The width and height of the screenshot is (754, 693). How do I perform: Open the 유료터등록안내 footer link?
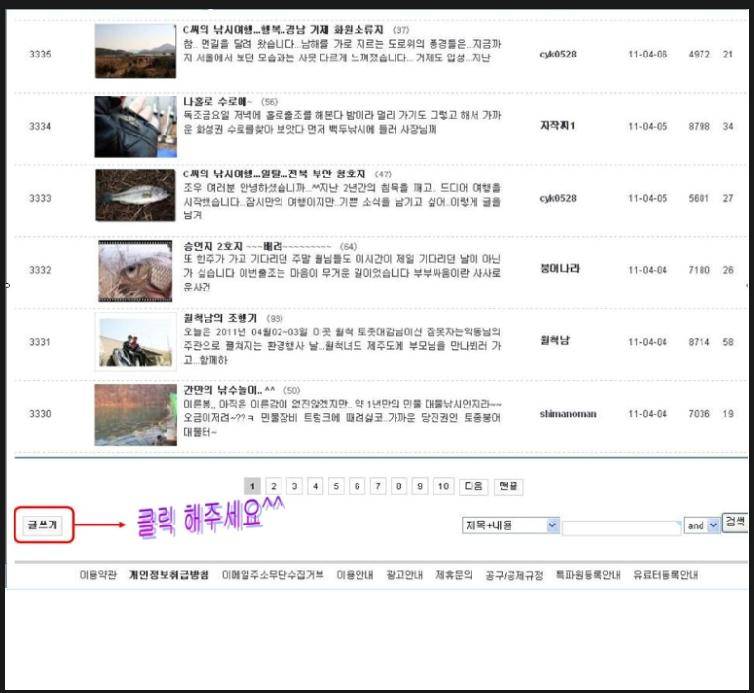click(666, 575)
